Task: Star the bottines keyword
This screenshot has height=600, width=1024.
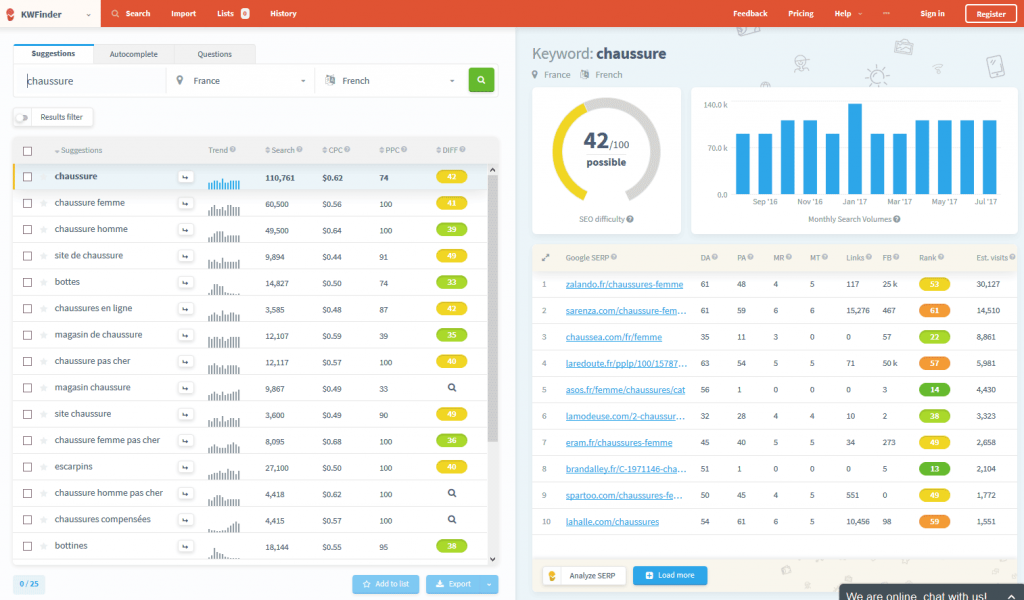Action: [x=44, y=546]
